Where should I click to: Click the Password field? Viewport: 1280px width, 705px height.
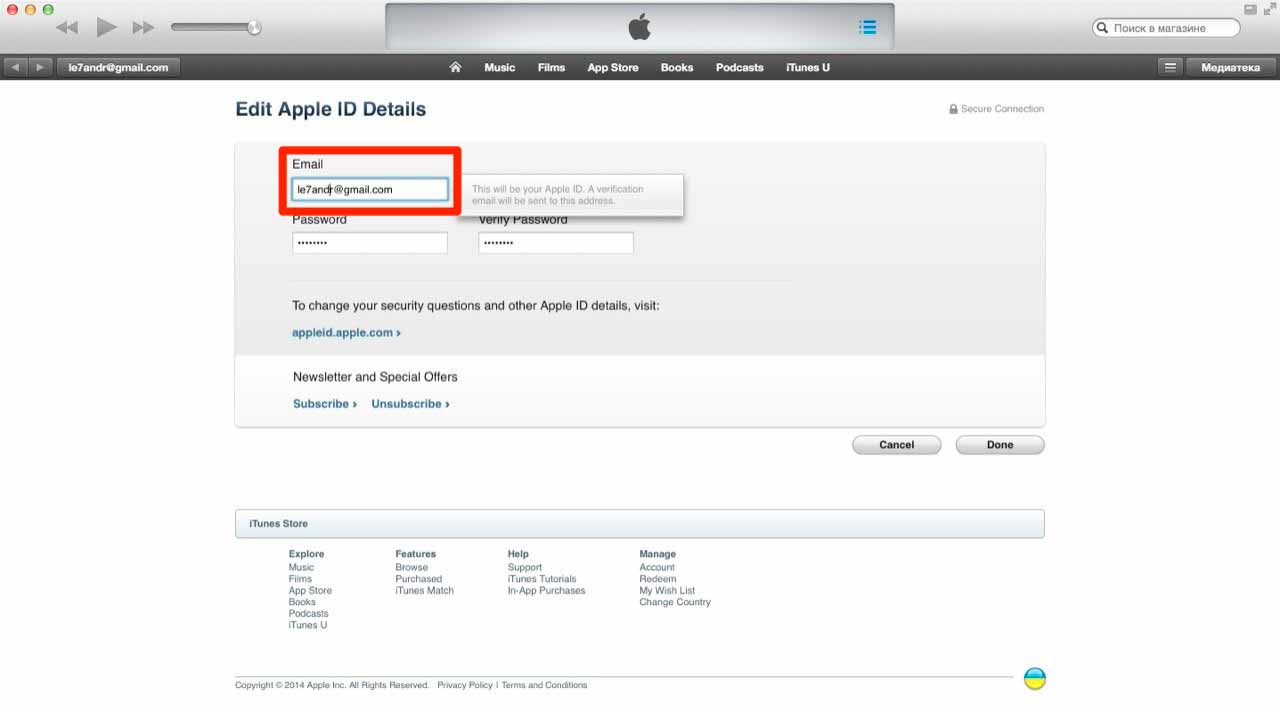[x=370, y=243]
